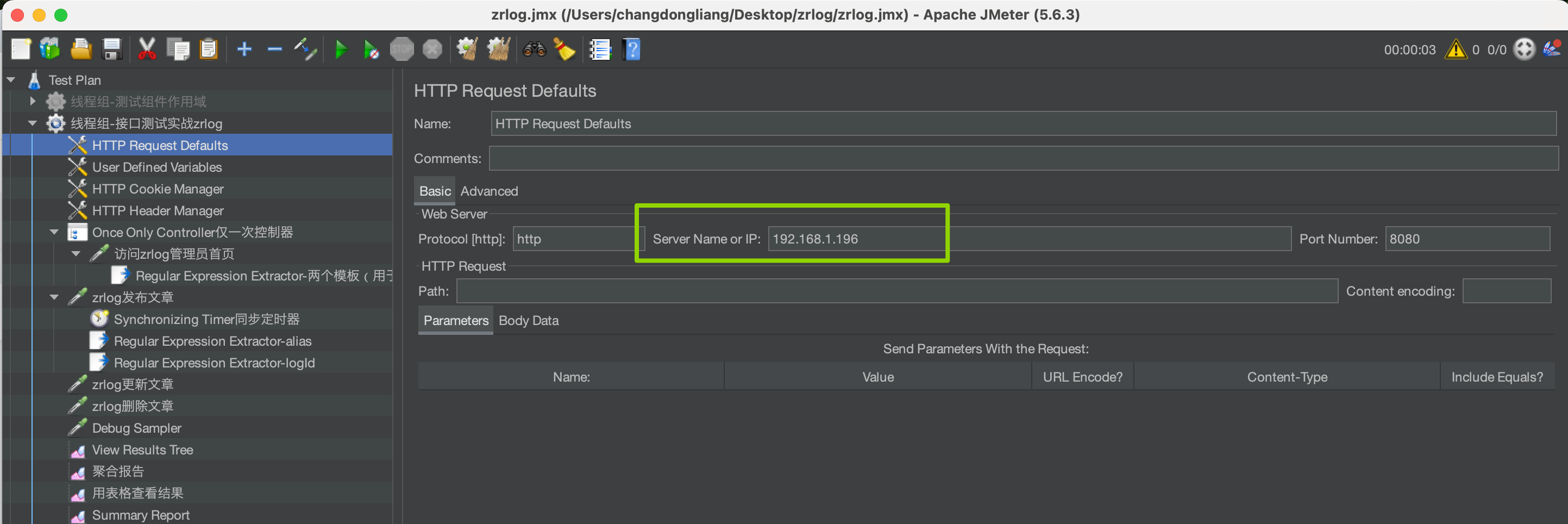This screenshot has height=524, width=1568.
Task: Click the Shutdown test icon
Action: 432,49
